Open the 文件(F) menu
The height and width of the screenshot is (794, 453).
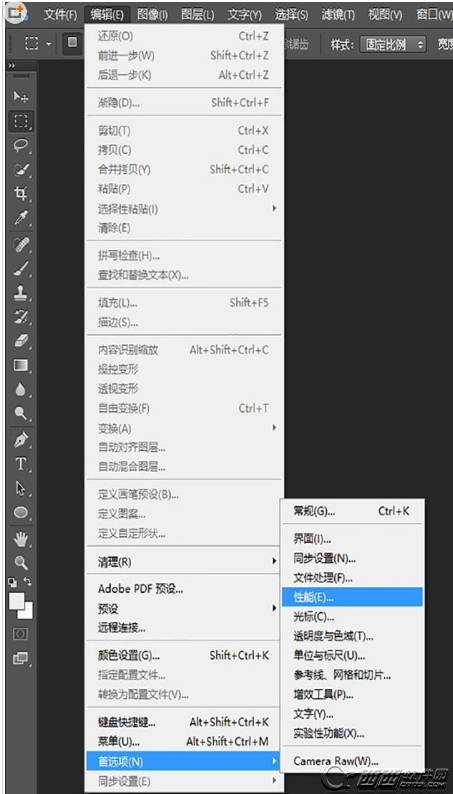coord(60,15)
